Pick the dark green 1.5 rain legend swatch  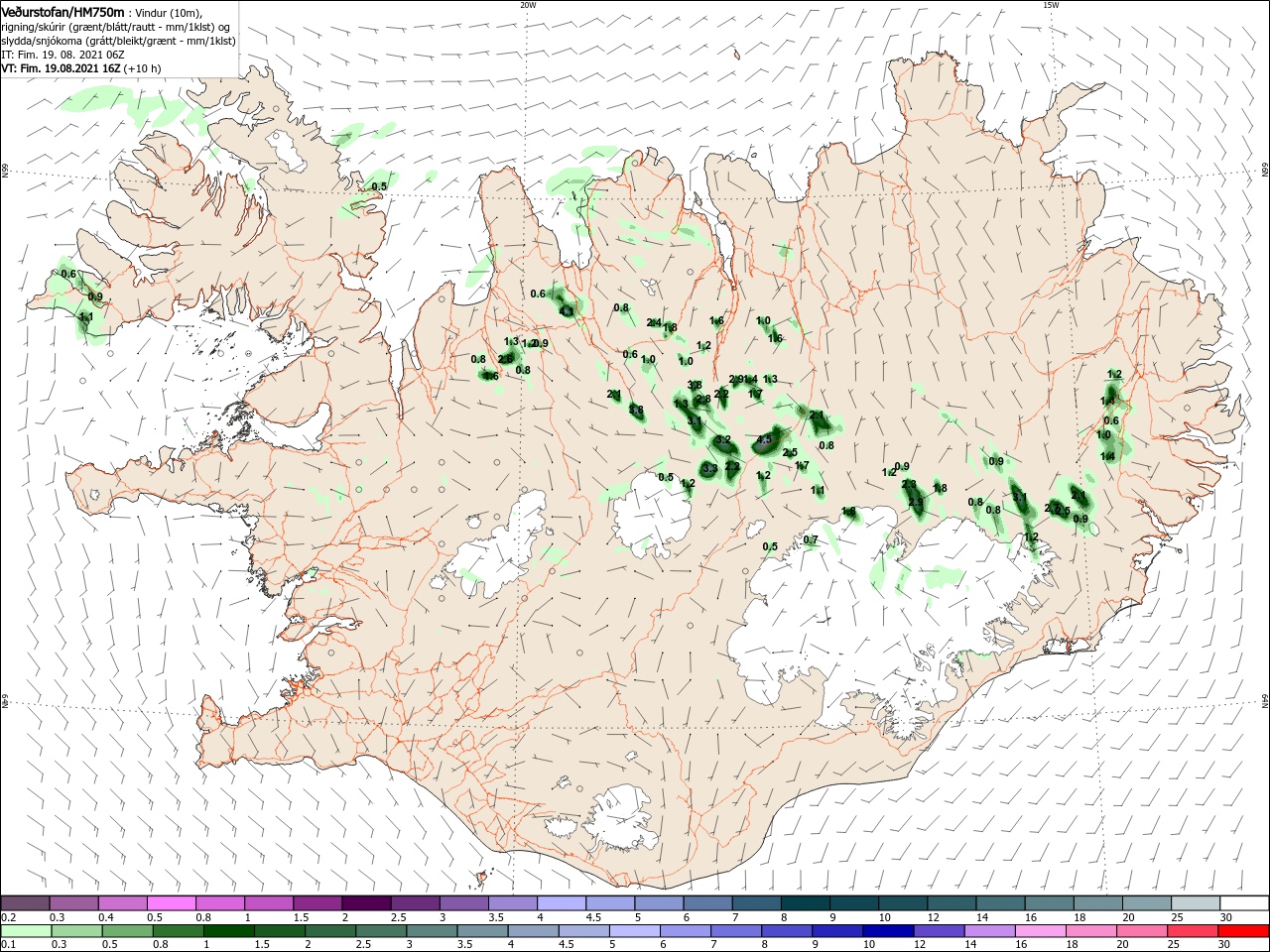tap(281, 931)
